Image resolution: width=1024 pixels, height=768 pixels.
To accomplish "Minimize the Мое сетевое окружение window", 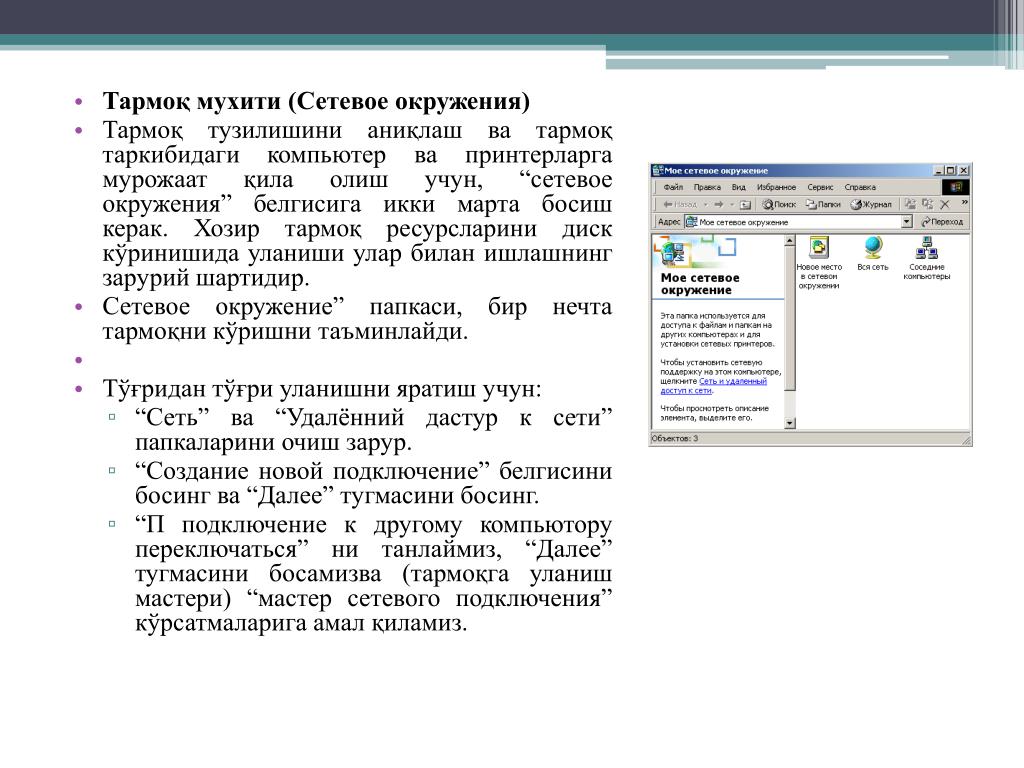I will pos(938,170).
